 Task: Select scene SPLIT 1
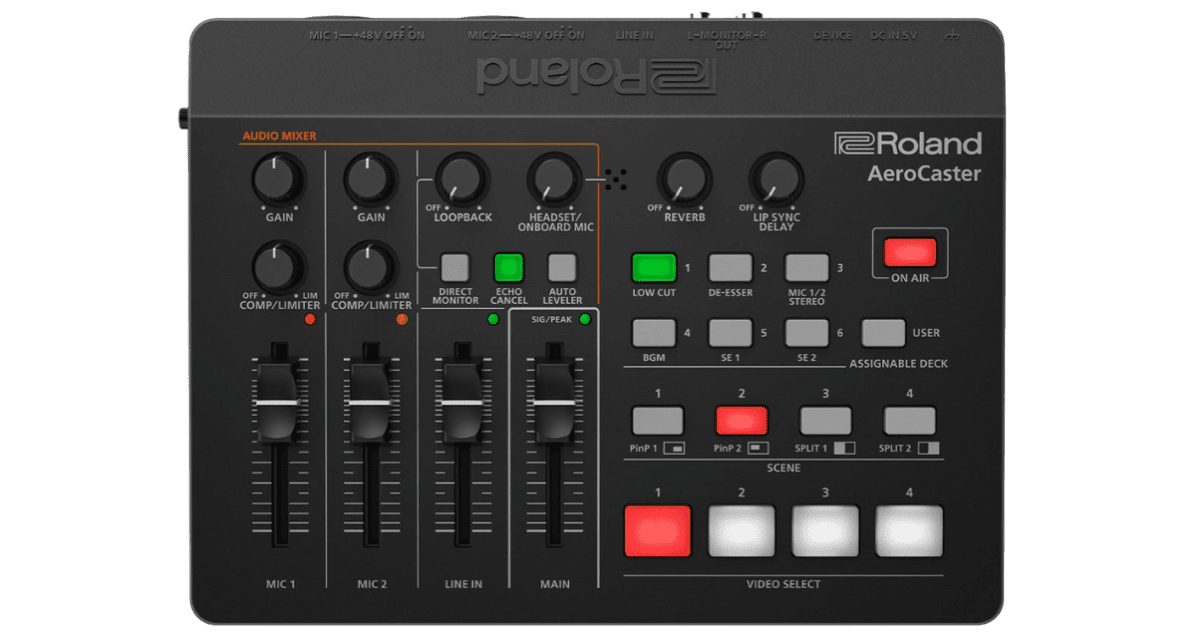(824, 420)
